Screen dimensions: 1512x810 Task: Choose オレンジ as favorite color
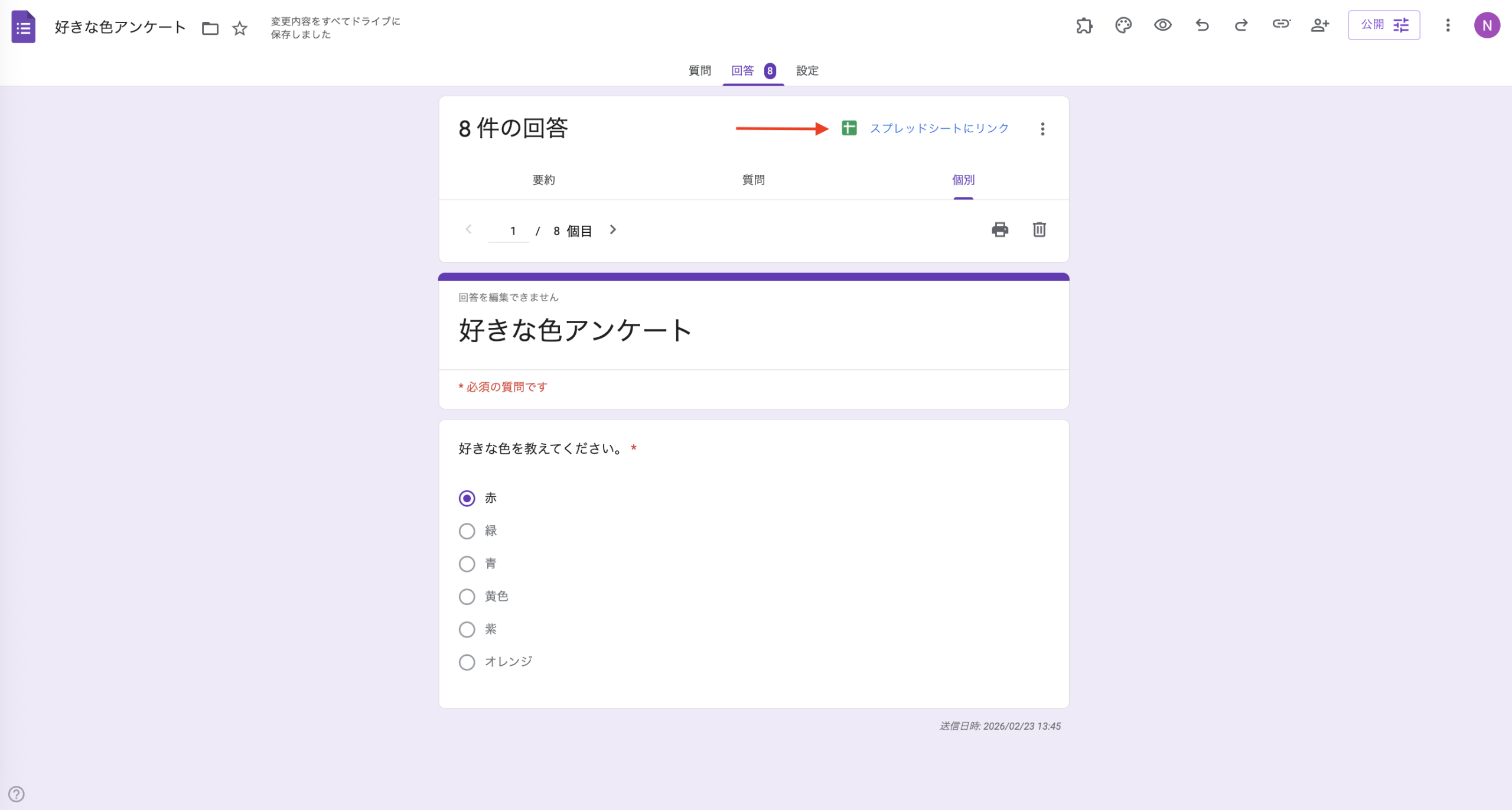(x=467, y=662)
